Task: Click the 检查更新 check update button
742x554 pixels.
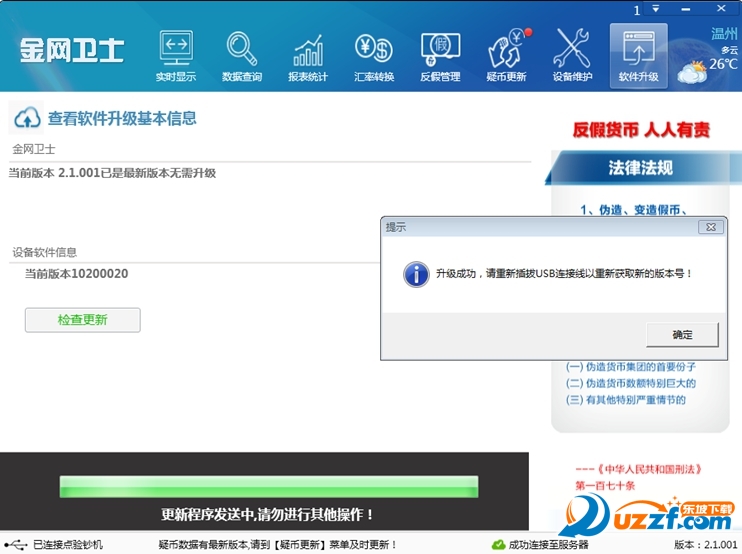Action: pyautogui.click(x=83, y=320)
